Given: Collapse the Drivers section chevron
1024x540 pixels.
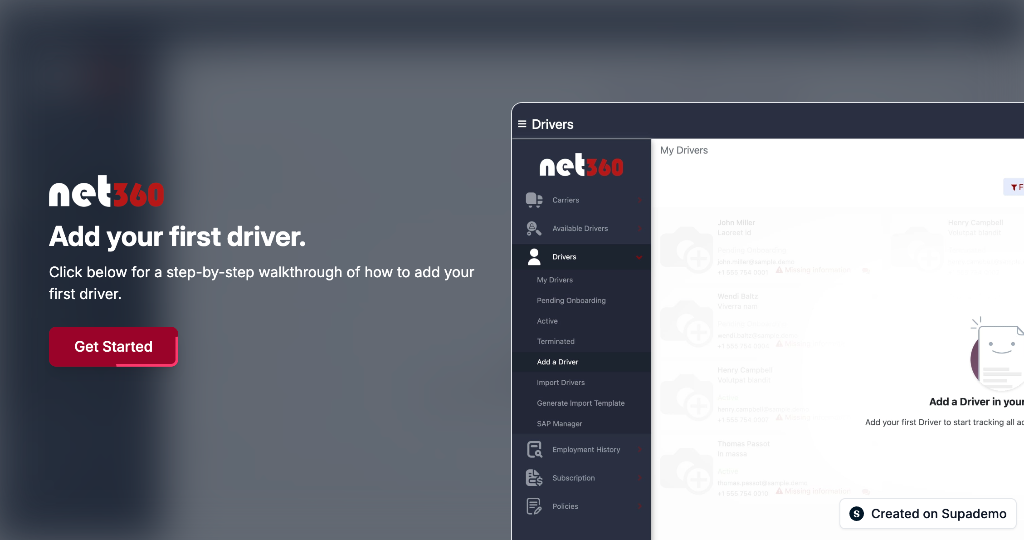Looking at the screenshot, I should 639,257.
